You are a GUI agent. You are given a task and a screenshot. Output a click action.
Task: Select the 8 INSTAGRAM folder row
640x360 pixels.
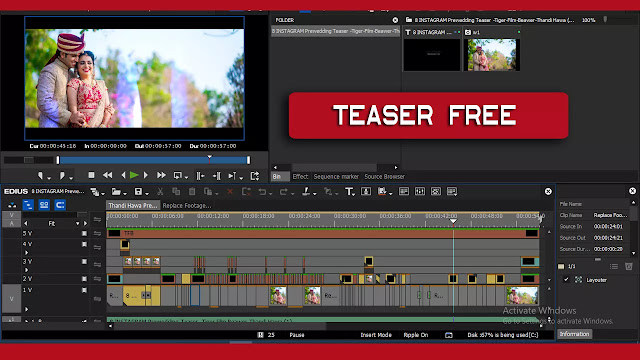pos(336,31)
